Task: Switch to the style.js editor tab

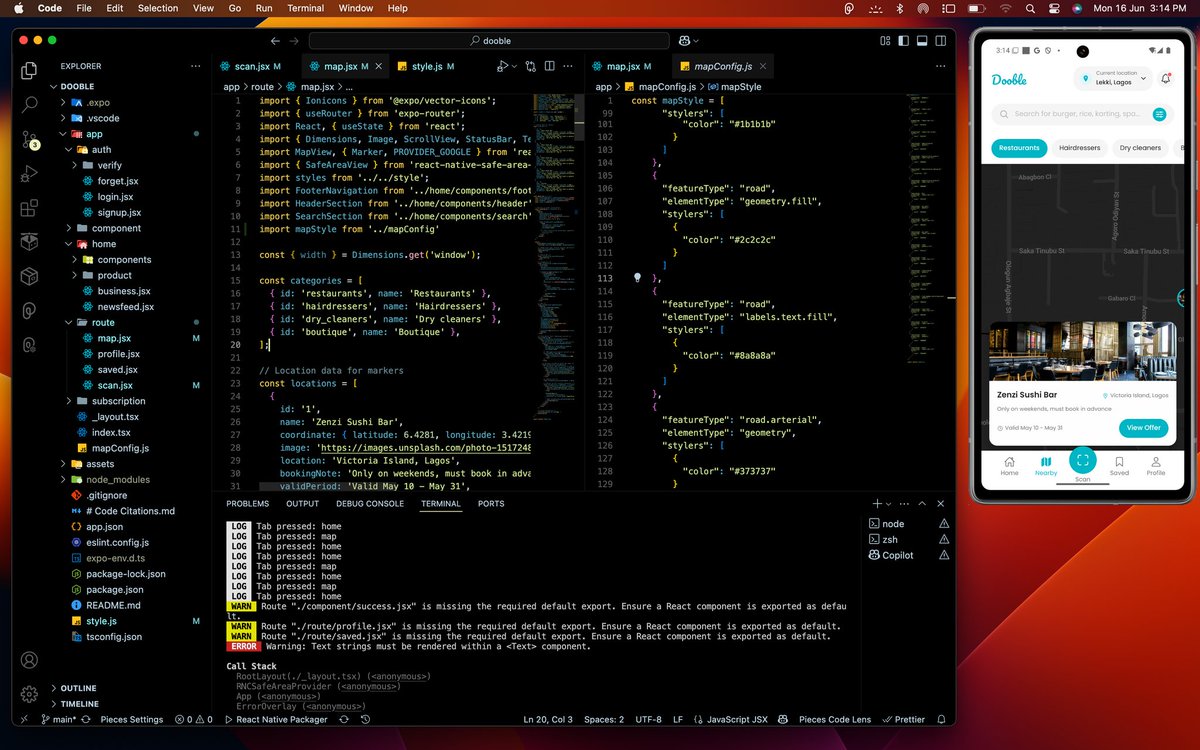Action: 427,66
